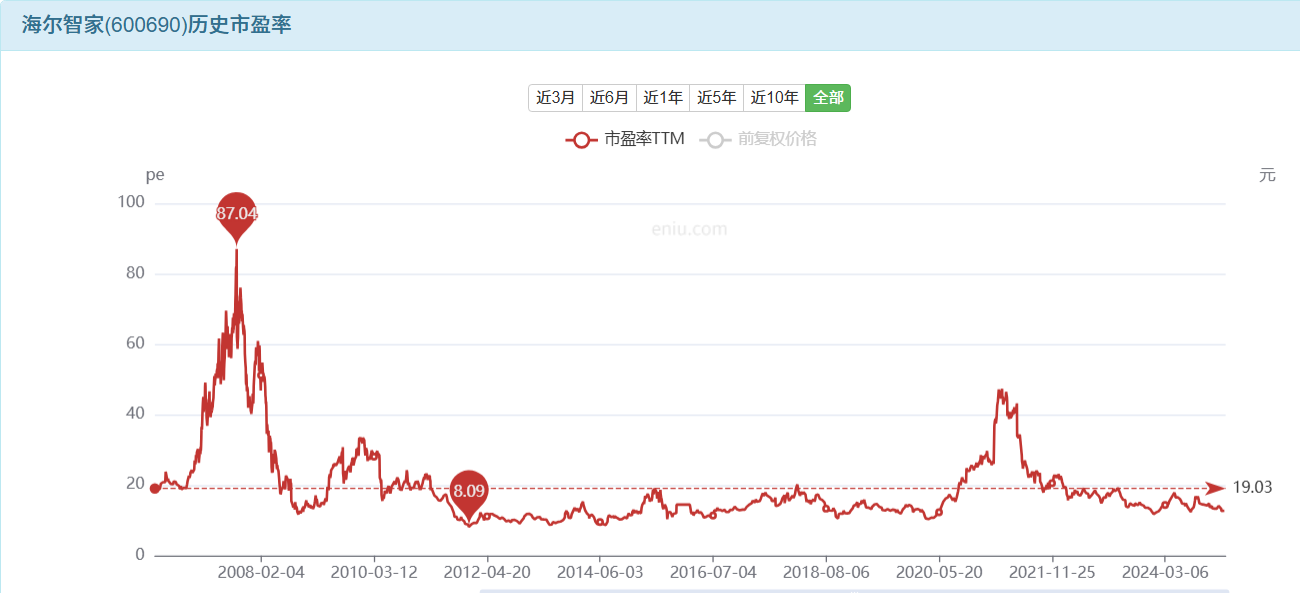Image resolution: width=1300 pixels, height=593 pixels.
Task: Toggle the 市盈率TTM legend series
Action: pos(625,139)
